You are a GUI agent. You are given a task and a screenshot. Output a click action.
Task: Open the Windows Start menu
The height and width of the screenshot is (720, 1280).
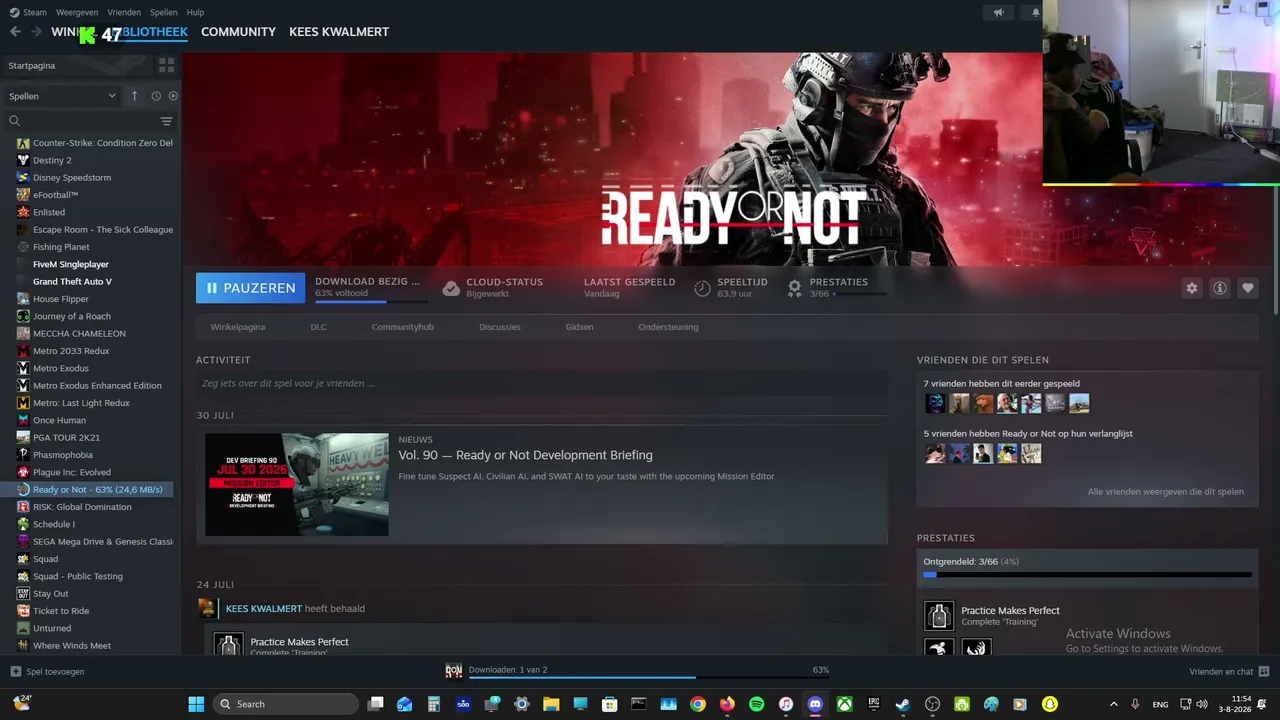(x=196, y=704)
